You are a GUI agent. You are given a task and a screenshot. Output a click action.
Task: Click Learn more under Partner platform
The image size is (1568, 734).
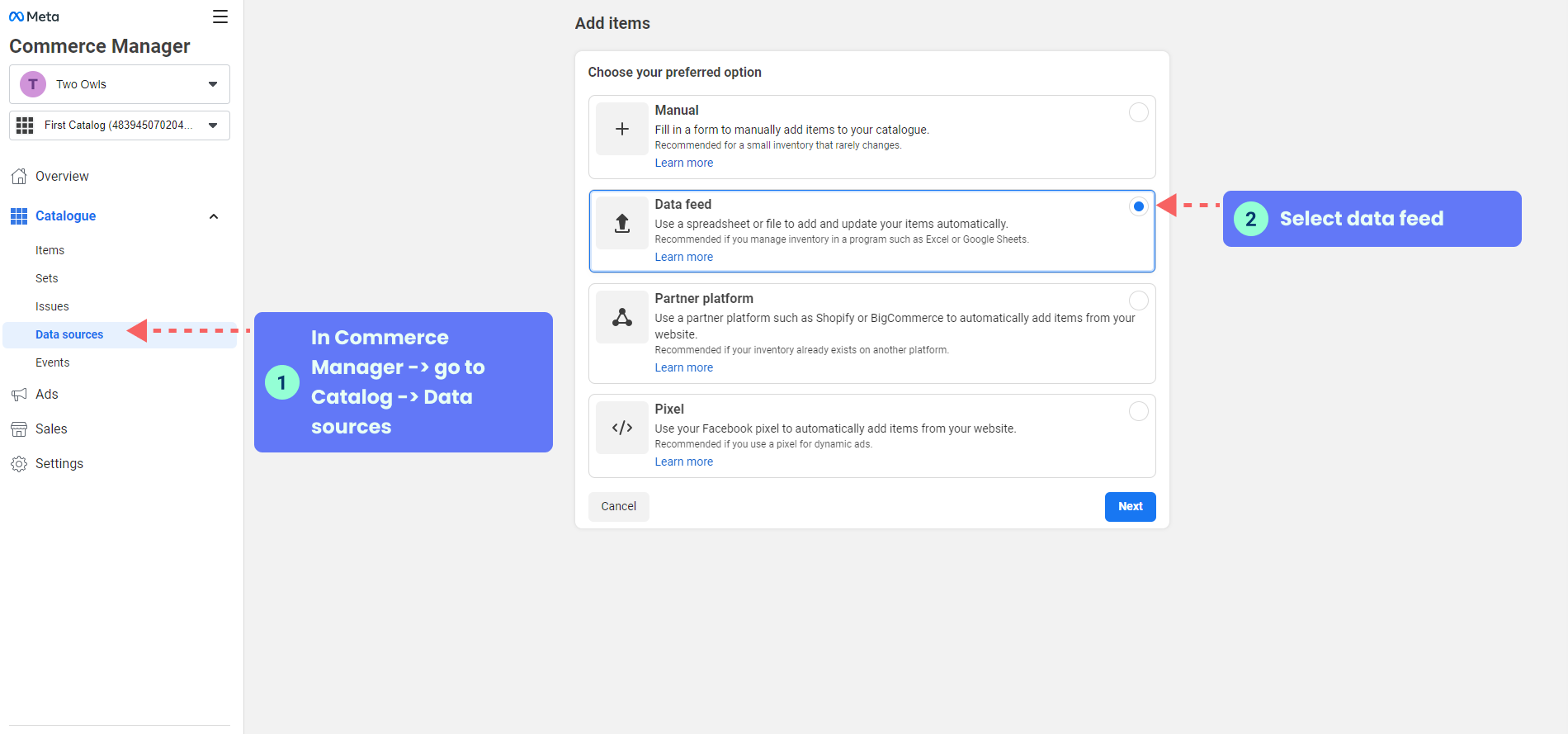click(x=684, y=367)
